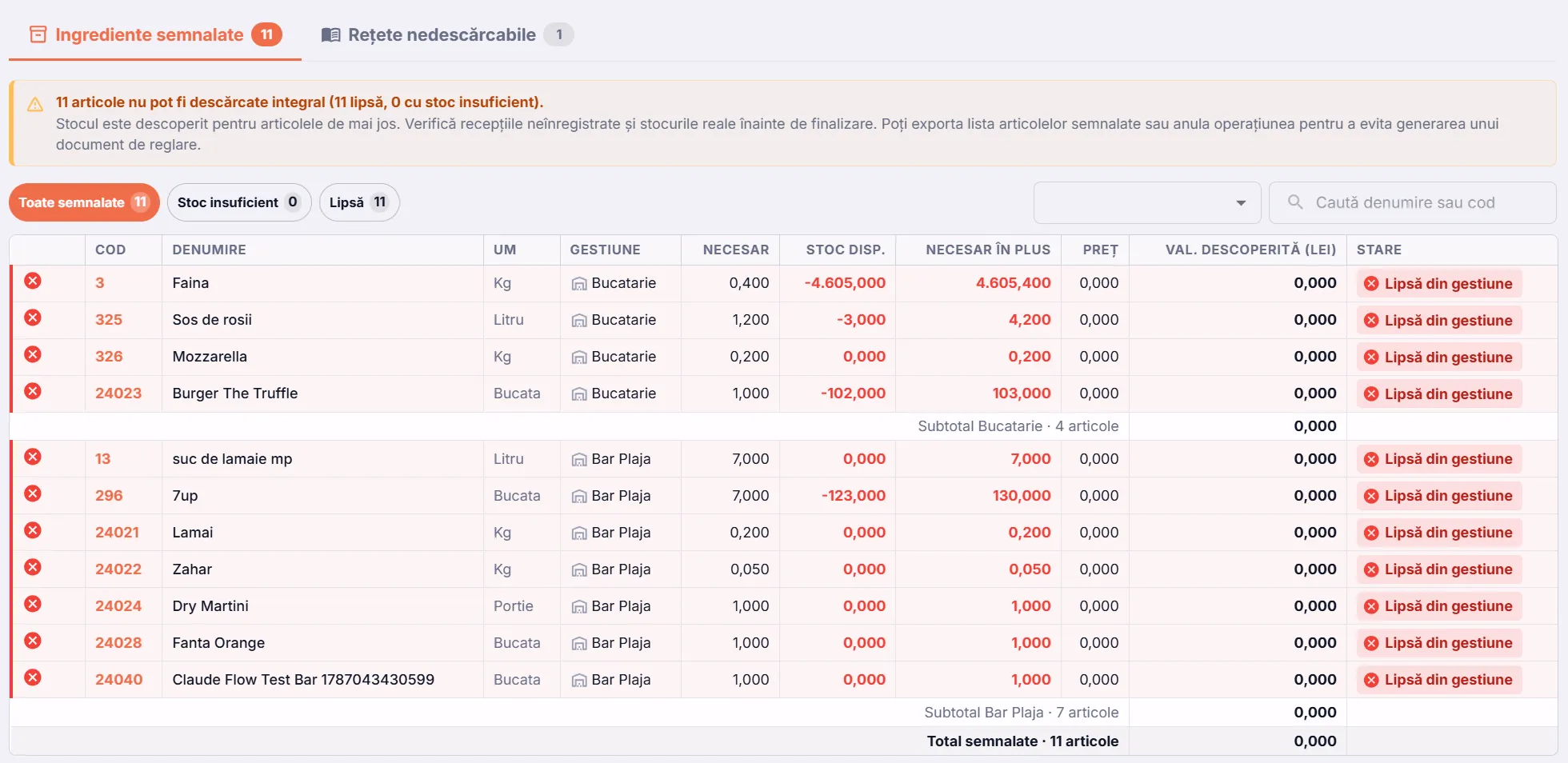
Task: Click the warehouse icon in the Faina row
Action: (x=579, y=284)
